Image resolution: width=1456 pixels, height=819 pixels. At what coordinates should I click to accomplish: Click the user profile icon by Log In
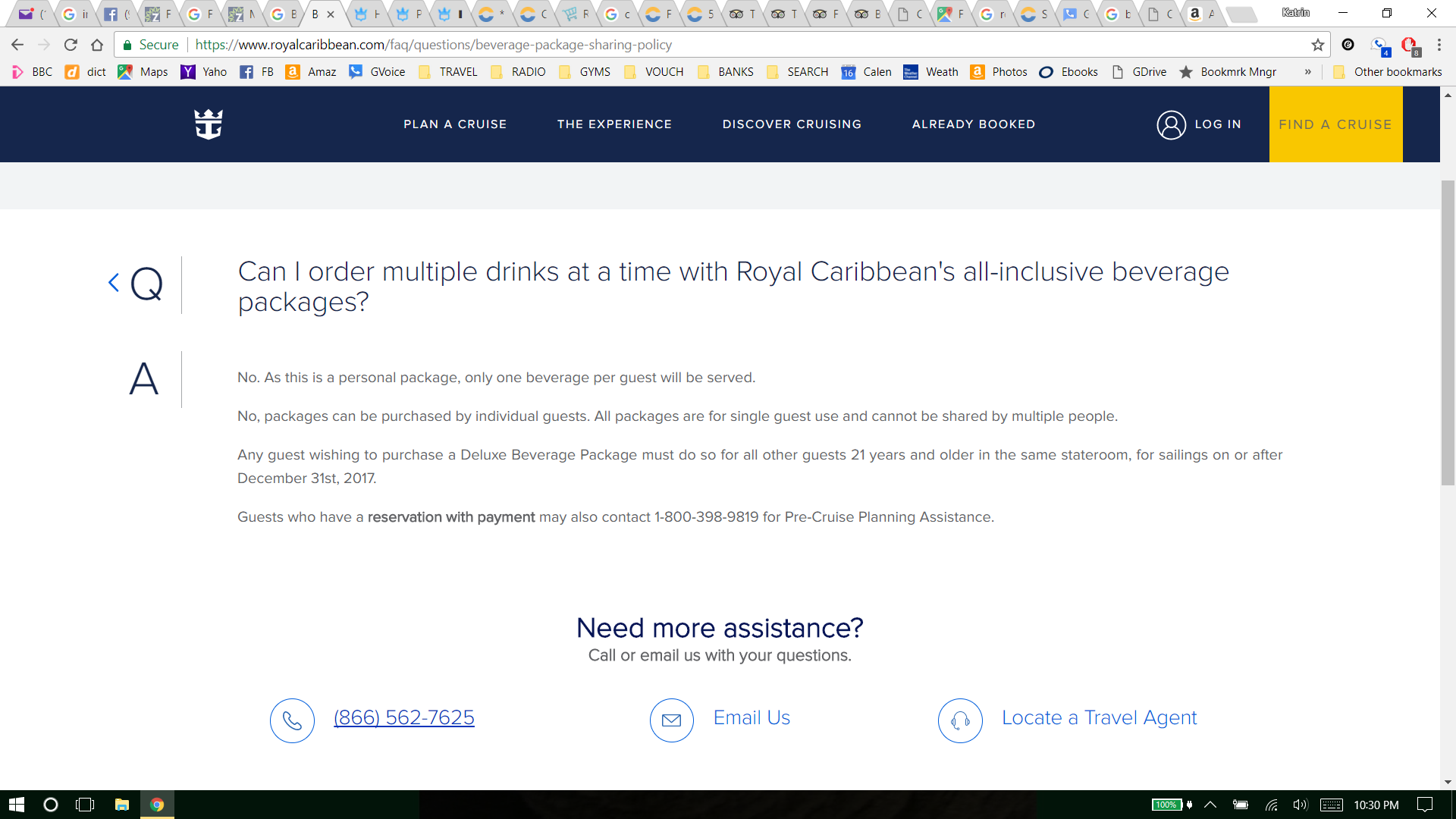(x=1171, y=124)
